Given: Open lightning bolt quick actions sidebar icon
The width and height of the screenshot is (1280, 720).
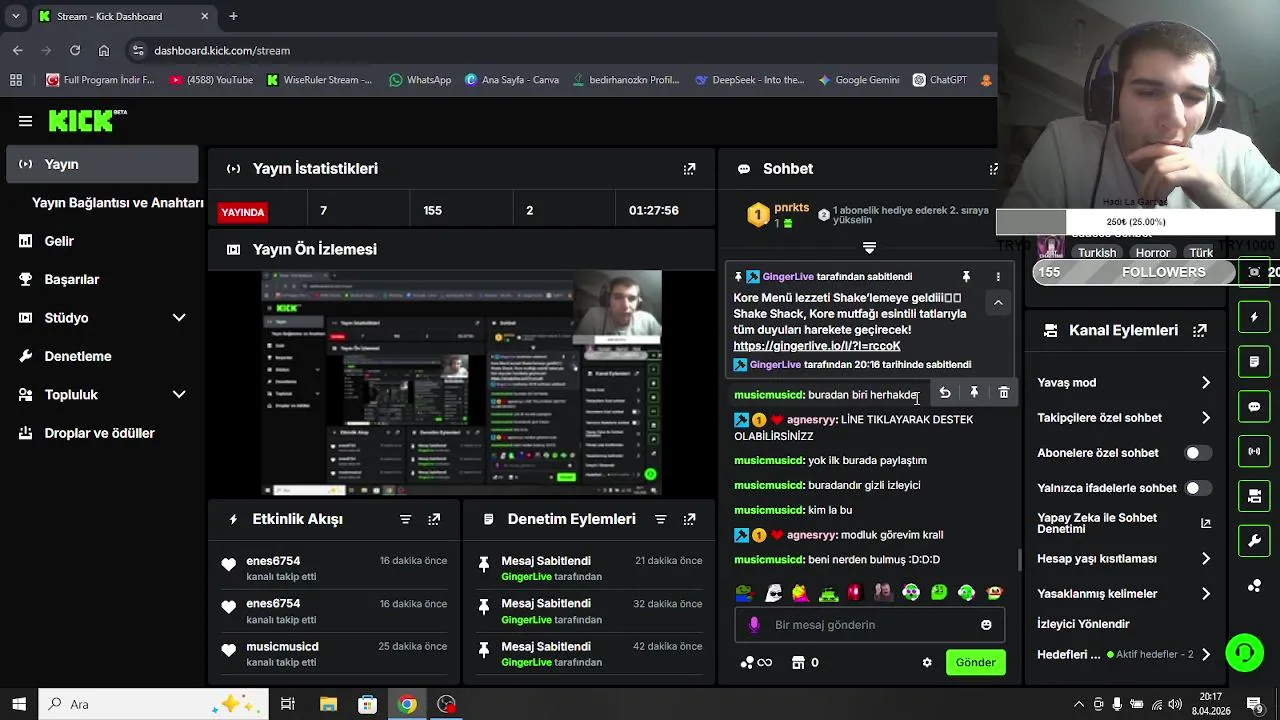Looking at the screenshot, I should point(1255,317).
